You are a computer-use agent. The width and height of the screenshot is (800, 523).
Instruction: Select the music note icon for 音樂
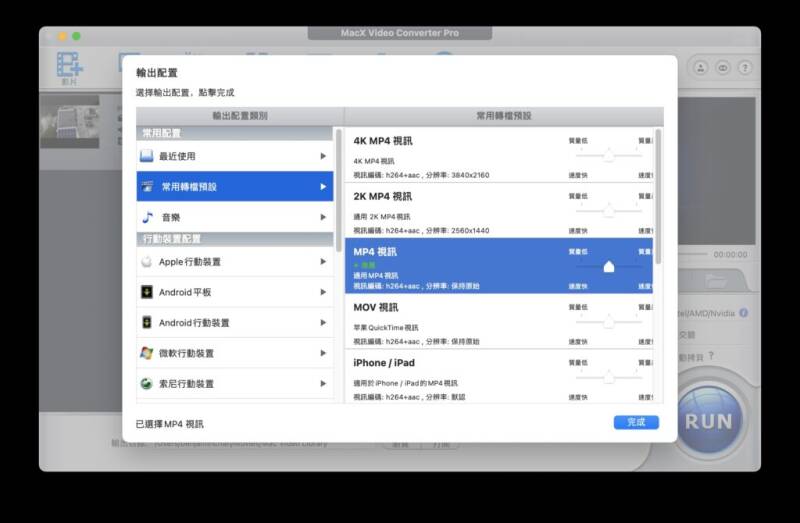tap(147, 217)
